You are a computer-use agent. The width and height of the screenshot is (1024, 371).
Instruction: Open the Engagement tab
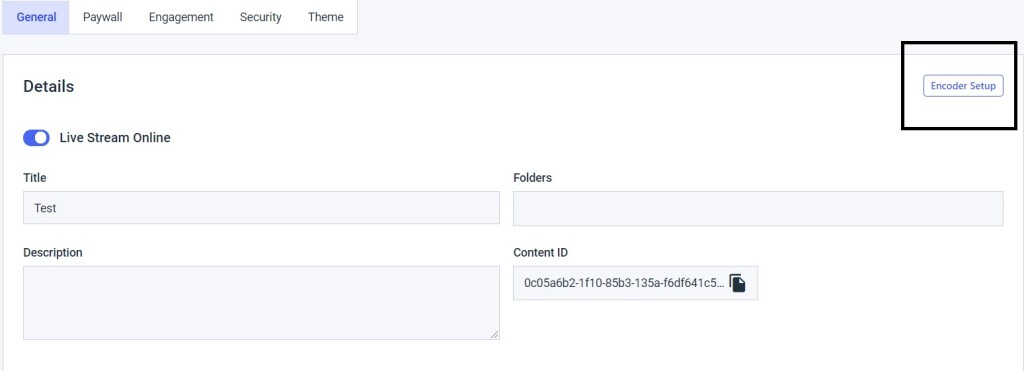[181, 17]
